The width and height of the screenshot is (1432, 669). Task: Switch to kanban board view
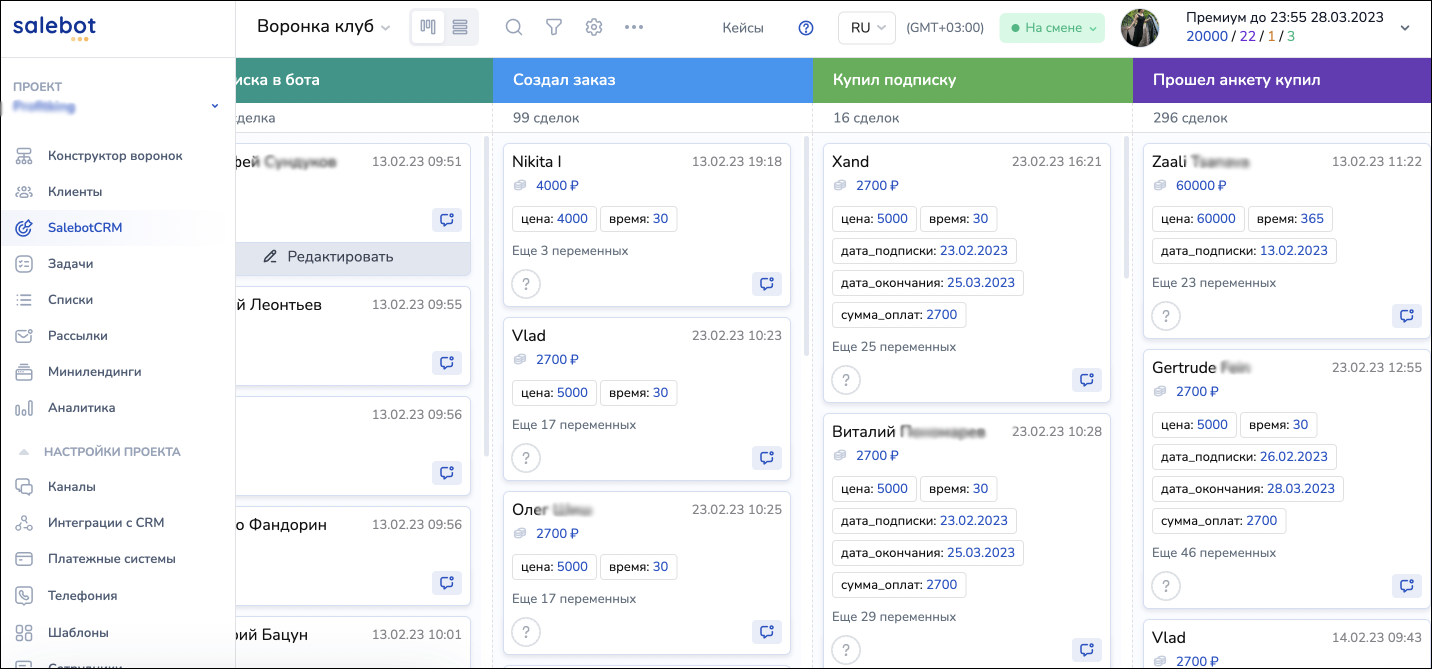[x=428, y=28]
